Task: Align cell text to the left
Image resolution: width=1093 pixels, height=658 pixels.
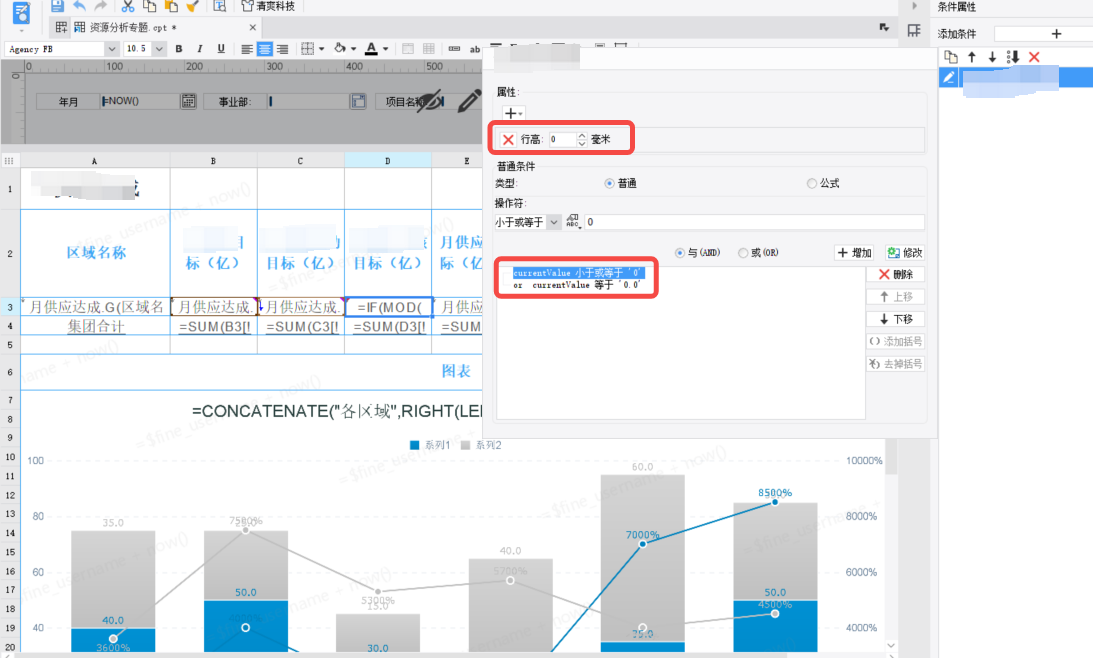Action: (x=247, y=49)
